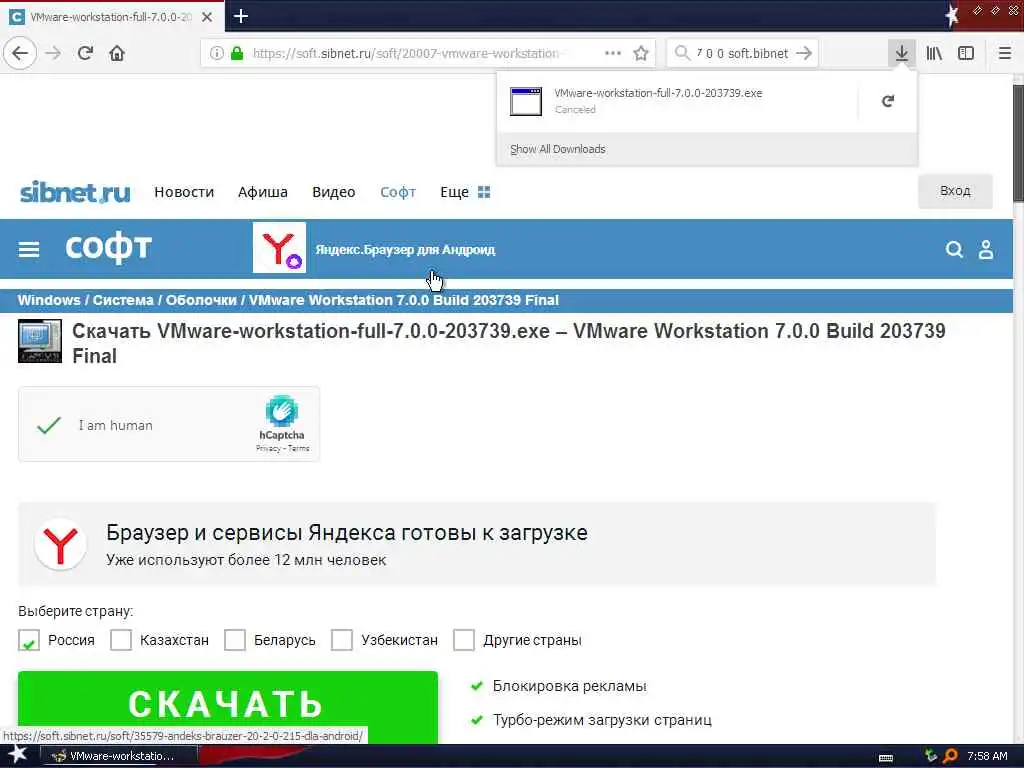The width and height of the screenshot is (1024, 768).
Task: Open a new browser tab
Action: coord(240,16)
